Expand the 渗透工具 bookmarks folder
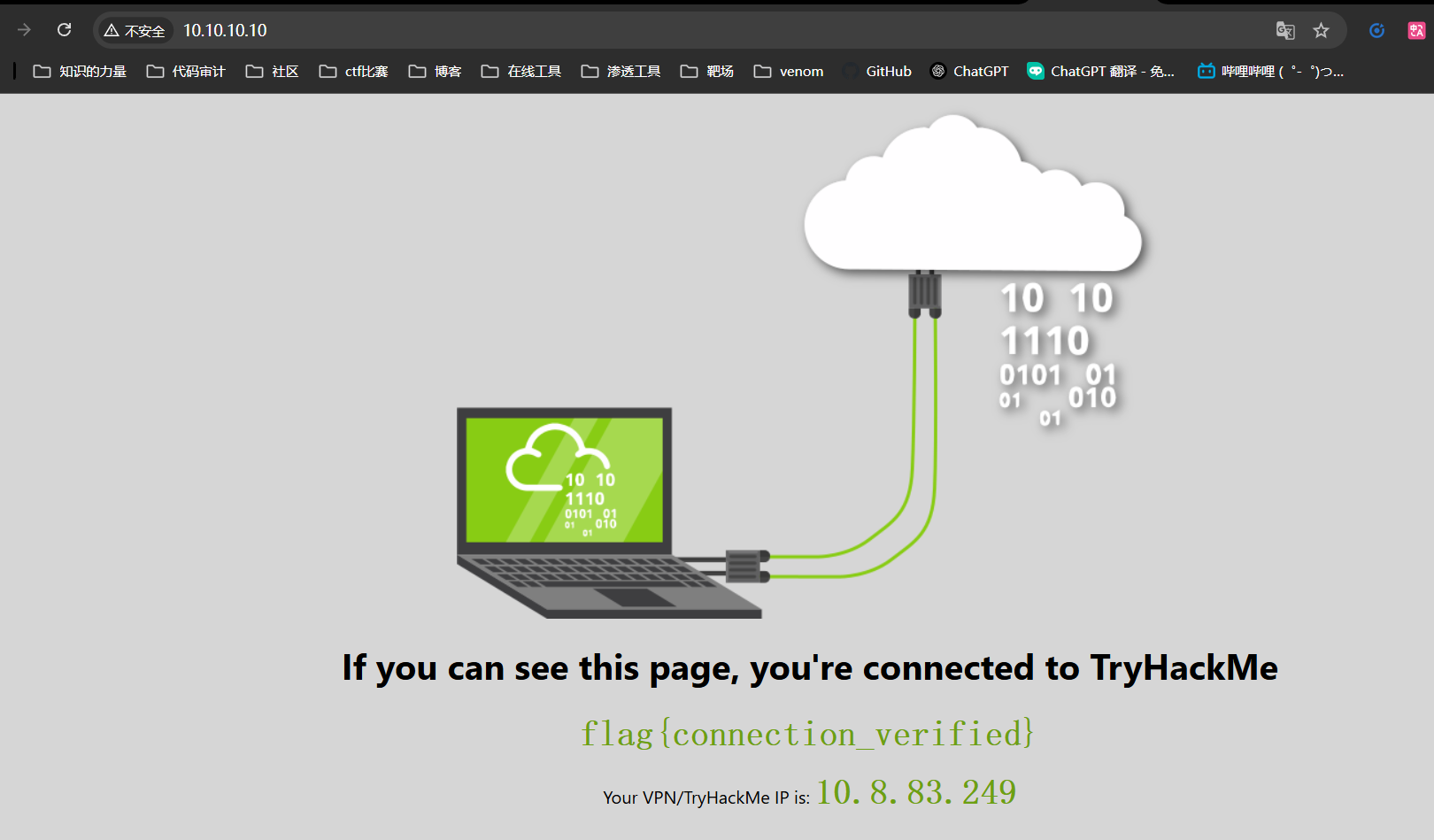This screenshot has height=840, width=1434. (621, 71)
